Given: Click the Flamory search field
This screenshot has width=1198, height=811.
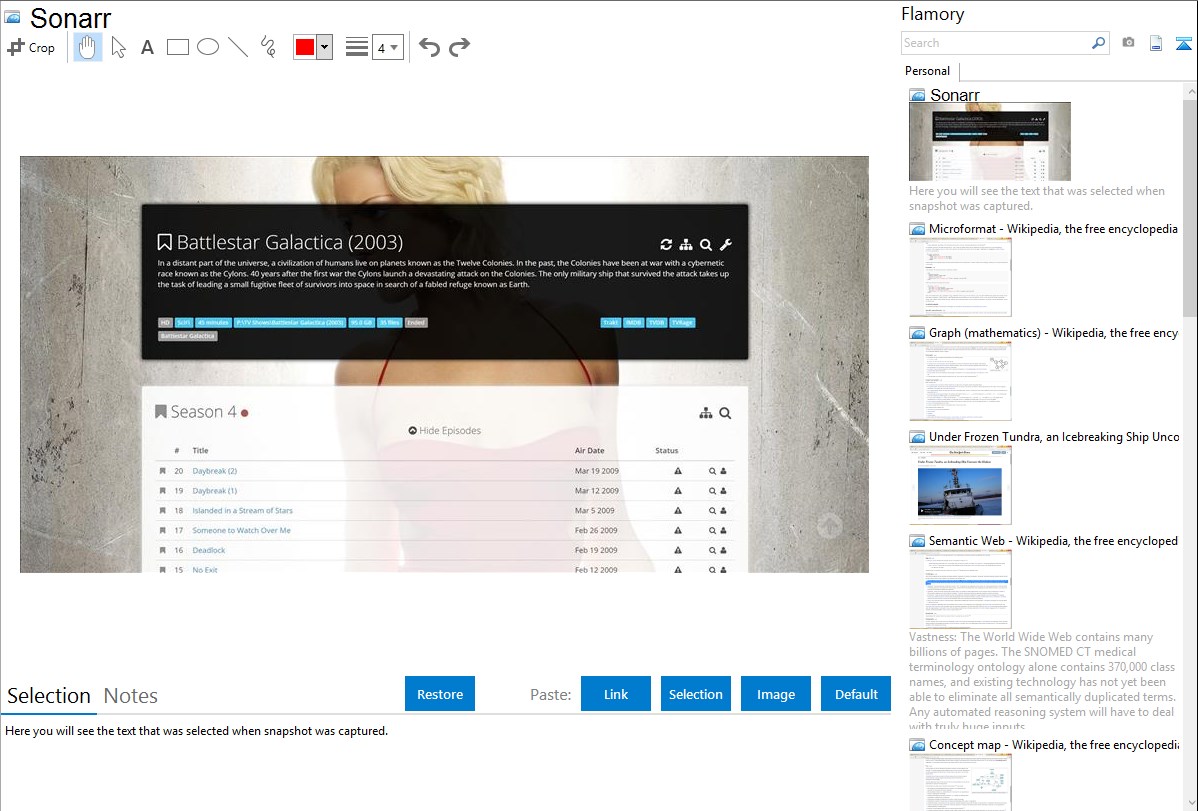Looking at the screenshot, I should [x=995, y=43].
